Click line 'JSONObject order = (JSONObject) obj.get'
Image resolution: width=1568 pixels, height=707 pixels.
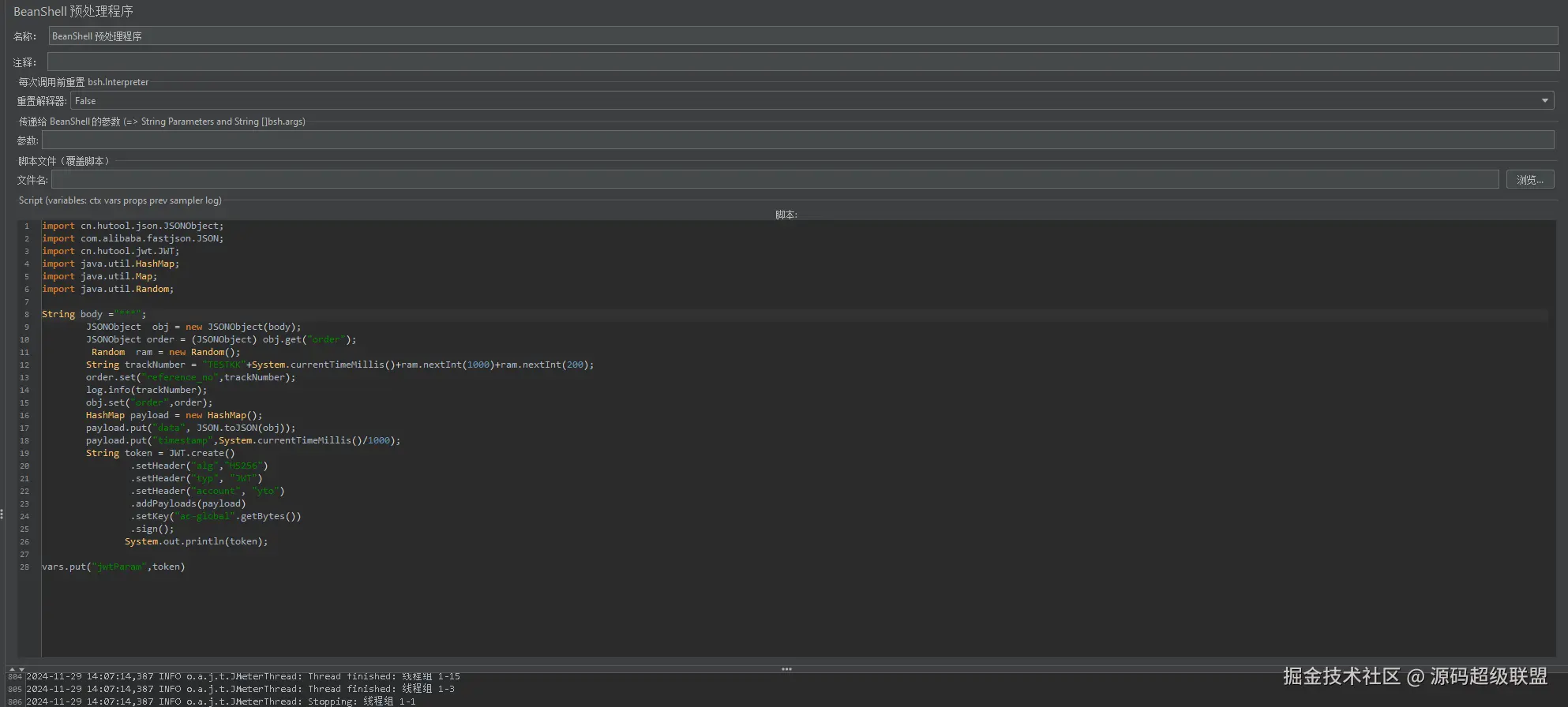click(x=221, y=339)
